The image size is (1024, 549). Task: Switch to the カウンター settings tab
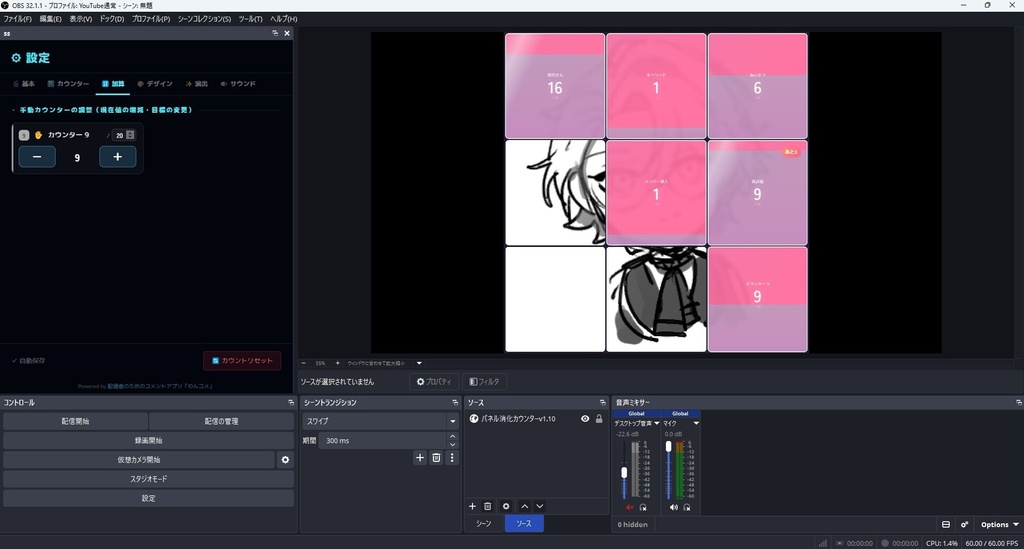68,84
